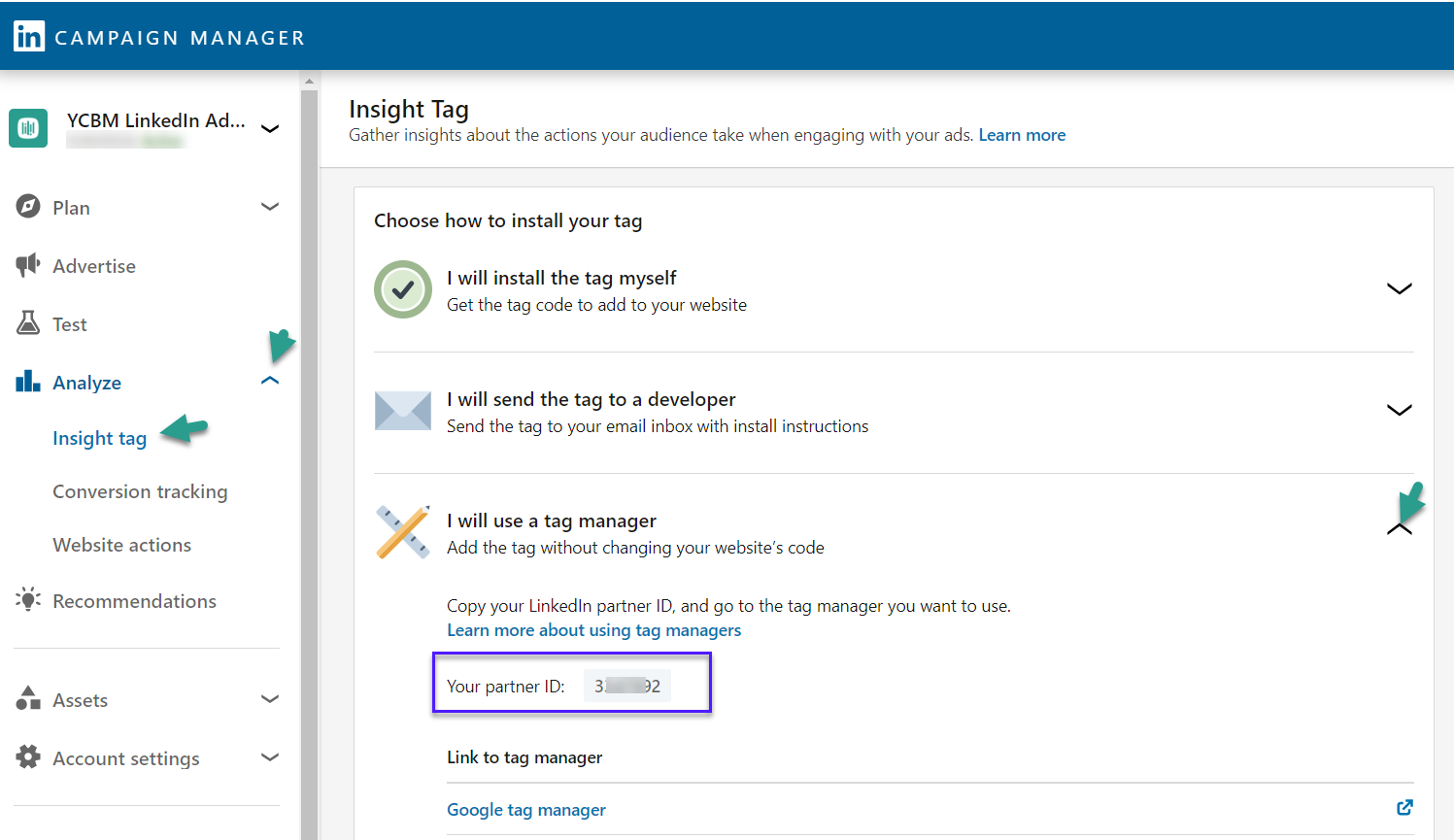Go to the Advertise menu item
Image resolution: width=1454 pixels, height=840 pixels.
pos(94,266)
